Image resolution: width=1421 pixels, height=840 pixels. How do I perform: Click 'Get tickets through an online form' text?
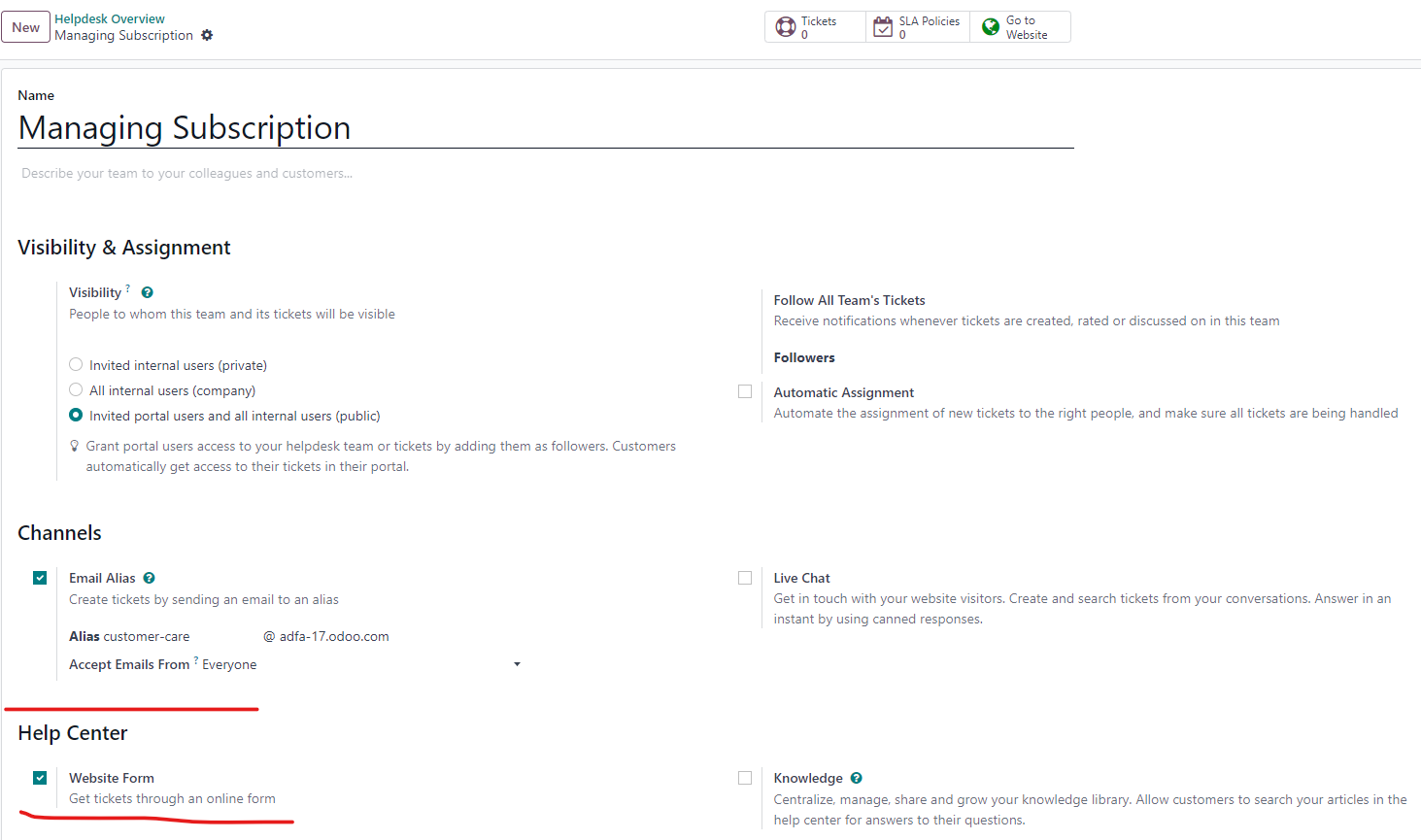[172, 798]
